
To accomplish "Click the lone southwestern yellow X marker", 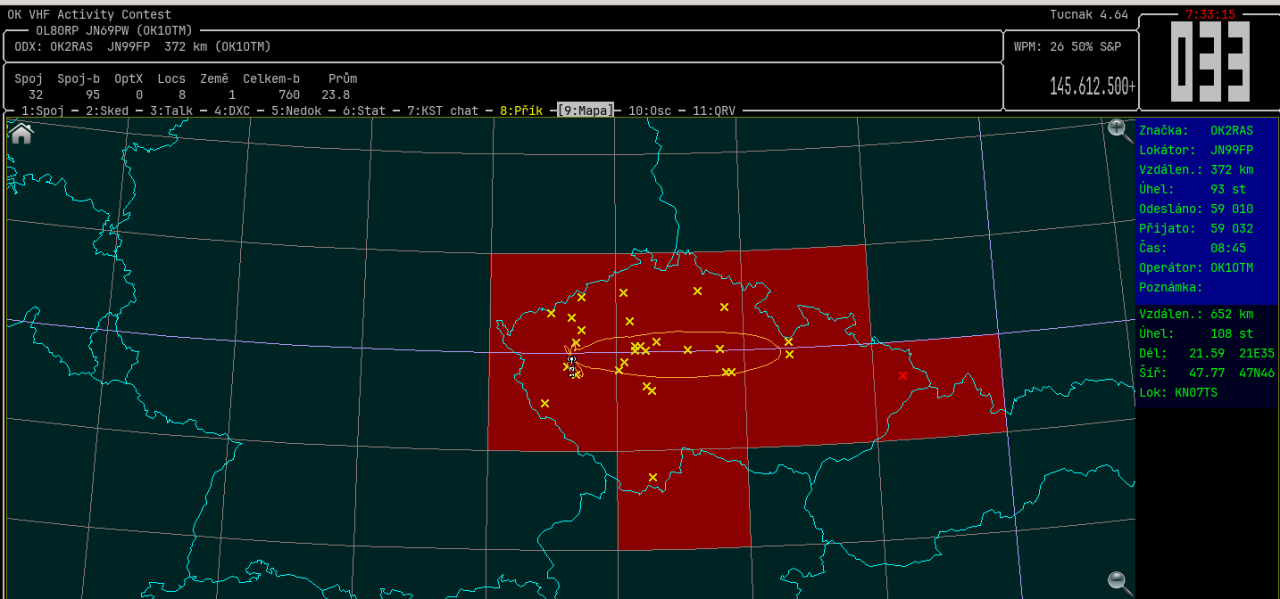I will click(545, 403).
